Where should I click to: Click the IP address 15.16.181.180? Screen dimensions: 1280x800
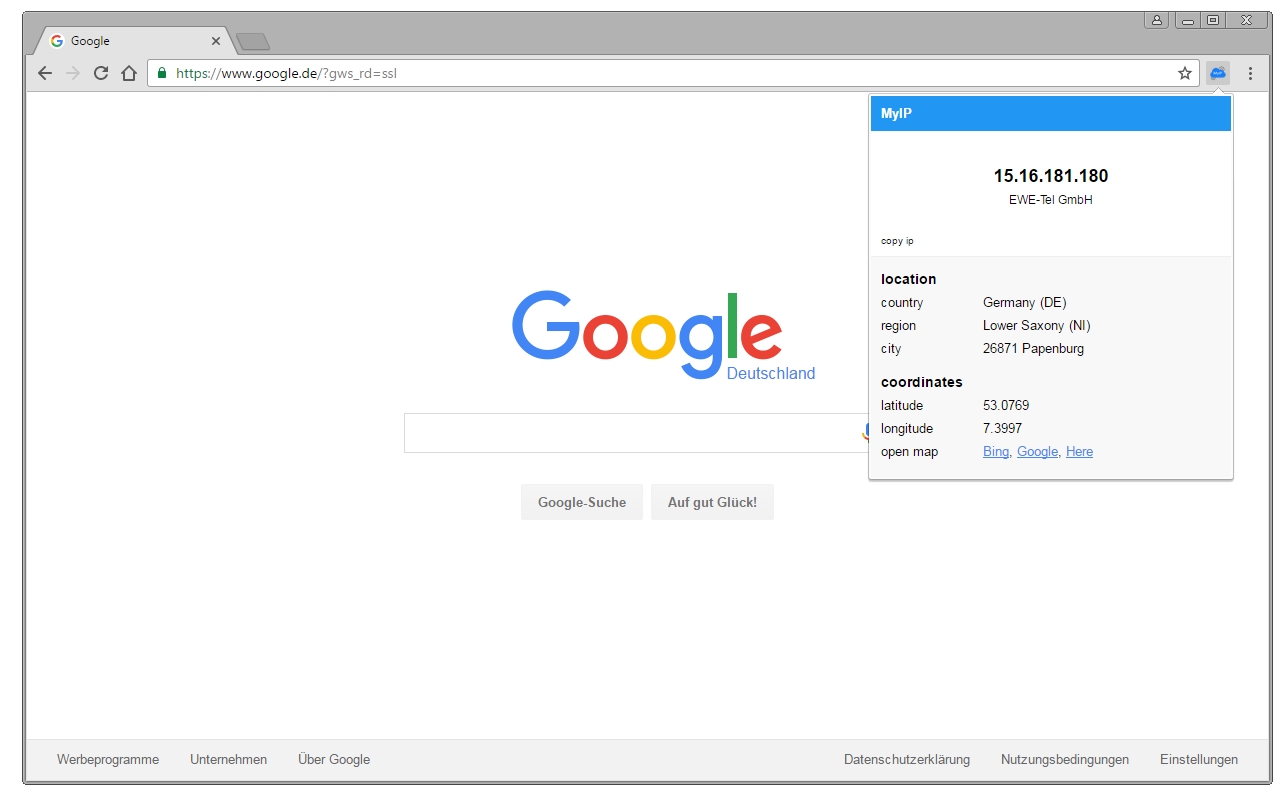click(1051, 176)
